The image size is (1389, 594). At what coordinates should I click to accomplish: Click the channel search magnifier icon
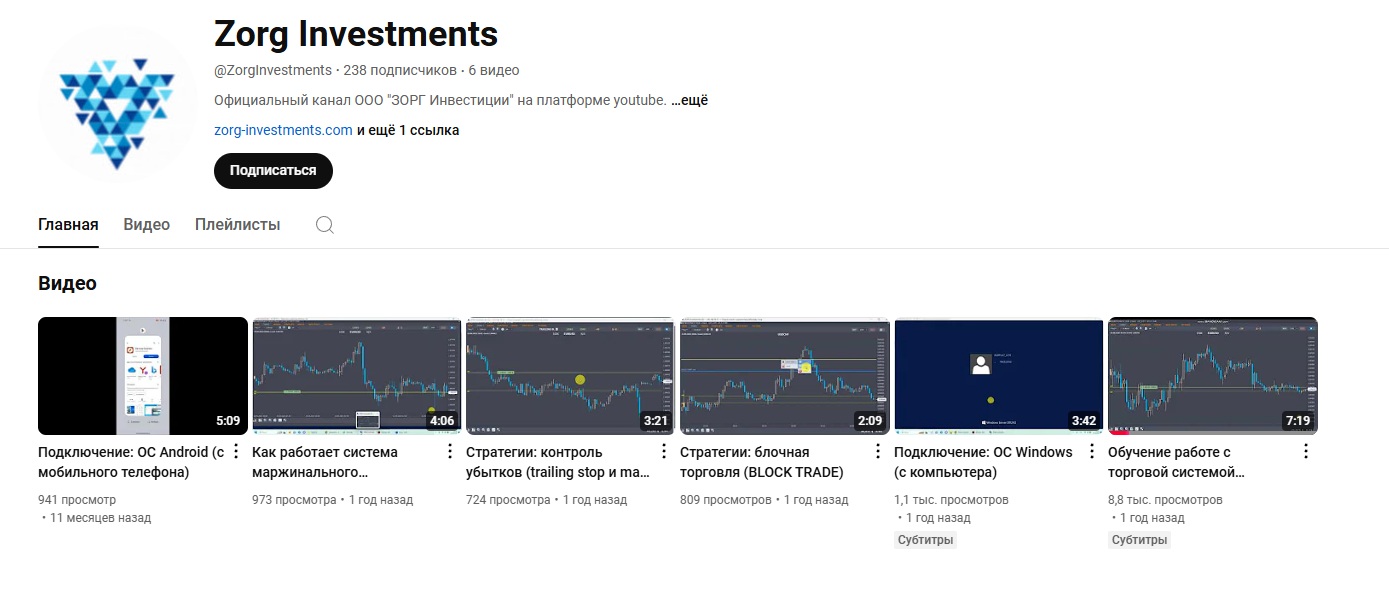click(x=325, y=225)
